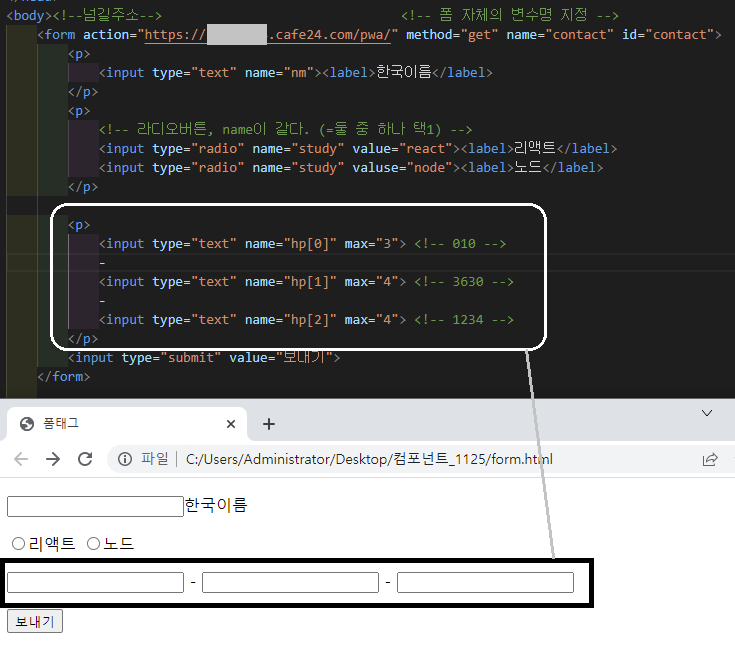Viewport: 735px width, 662px height.
Task: Click the browser back arrow
Action: 21,459
